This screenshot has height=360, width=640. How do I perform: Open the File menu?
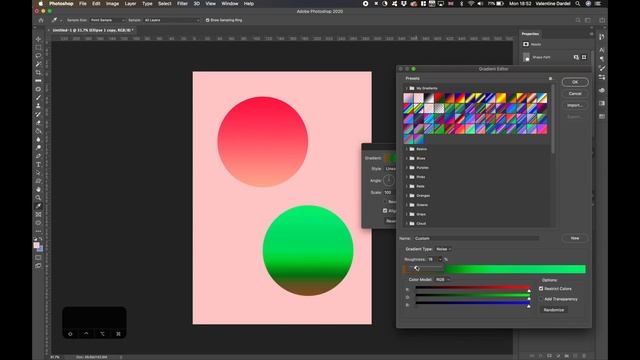[83, 4]
